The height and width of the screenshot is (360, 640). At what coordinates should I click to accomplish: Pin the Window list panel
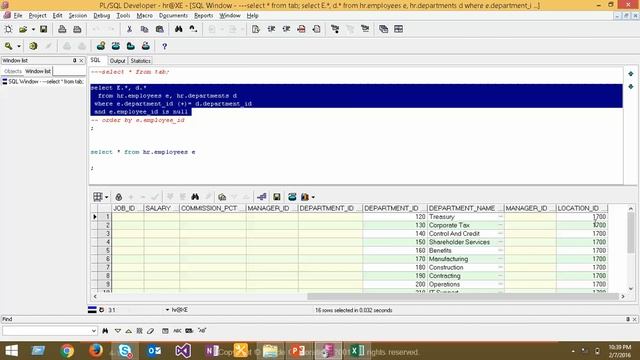pos(74,60)
